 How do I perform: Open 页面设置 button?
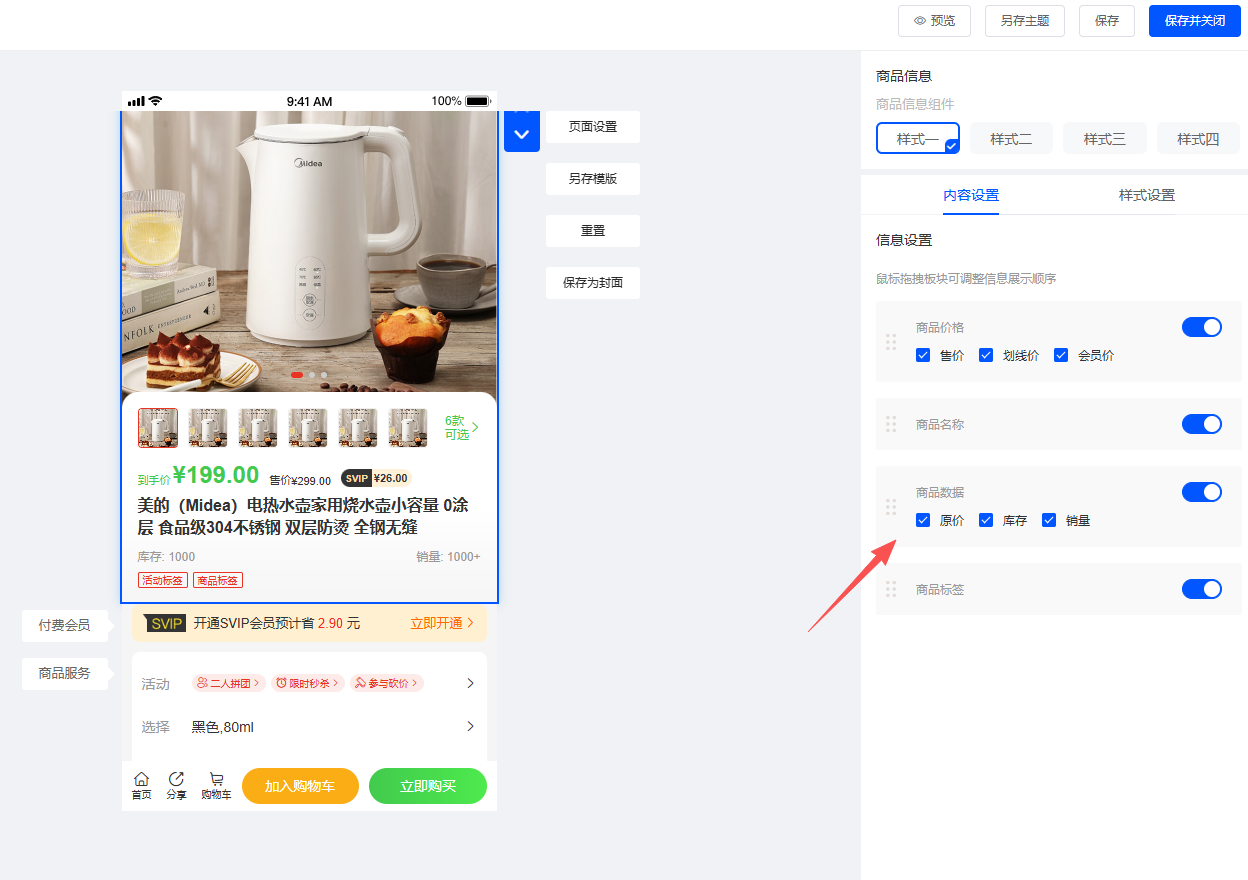tap(593, 127)
